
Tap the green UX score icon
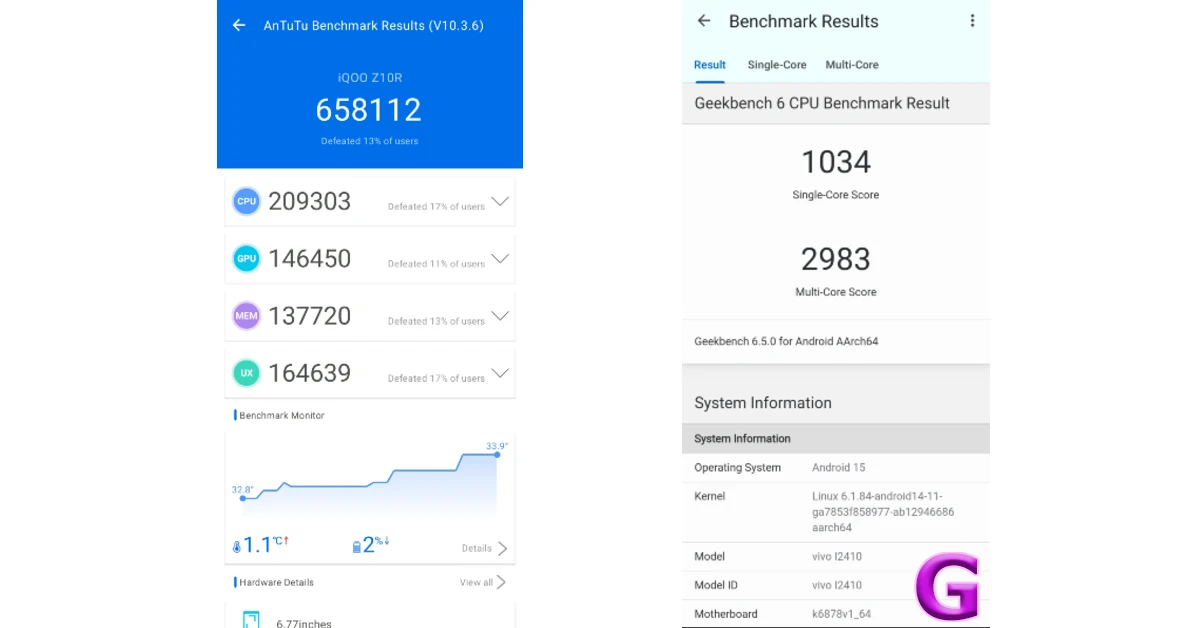[246, 373]
